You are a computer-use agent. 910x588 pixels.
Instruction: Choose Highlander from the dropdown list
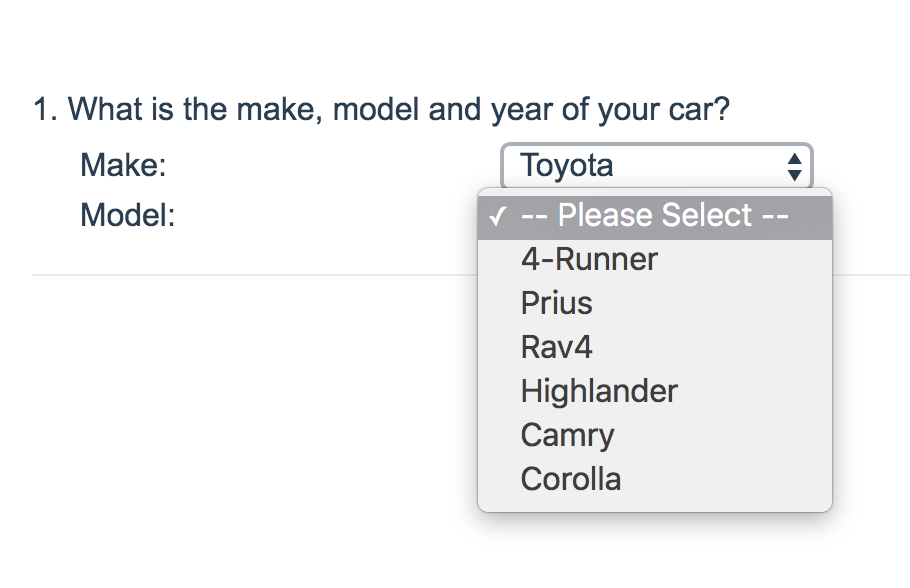(x=599, y=391)
